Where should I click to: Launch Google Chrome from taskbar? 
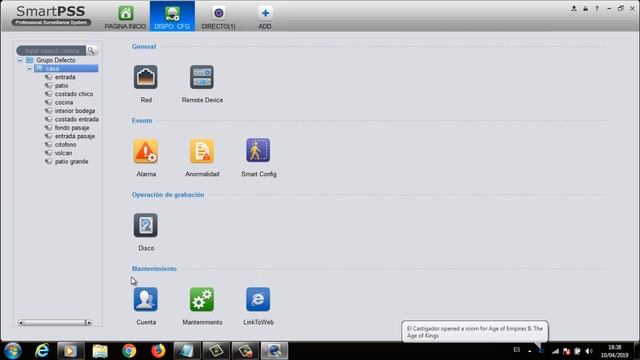point(129,351)
